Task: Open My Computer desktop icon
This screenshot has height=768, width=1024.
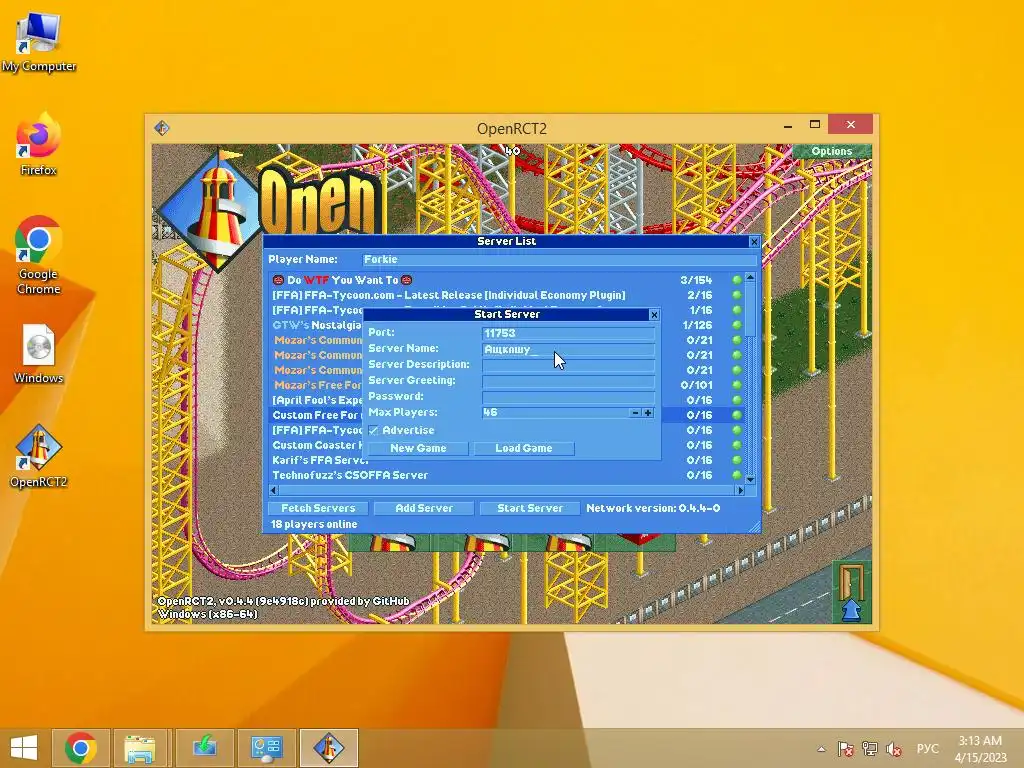Action: click(x=39, y=42)
